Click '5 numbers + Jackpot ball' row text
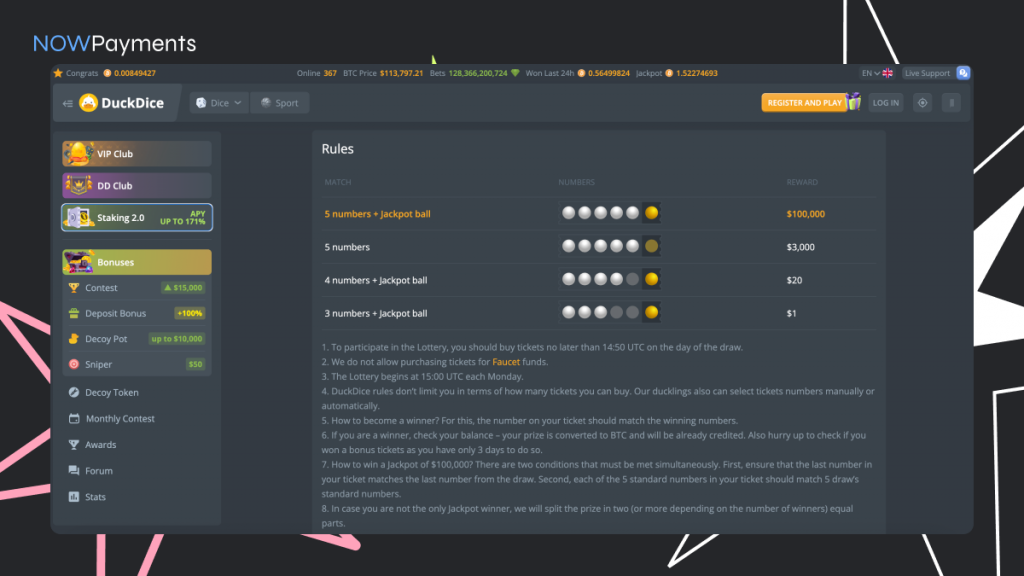 pyautogui.click(x=377, y=214)
